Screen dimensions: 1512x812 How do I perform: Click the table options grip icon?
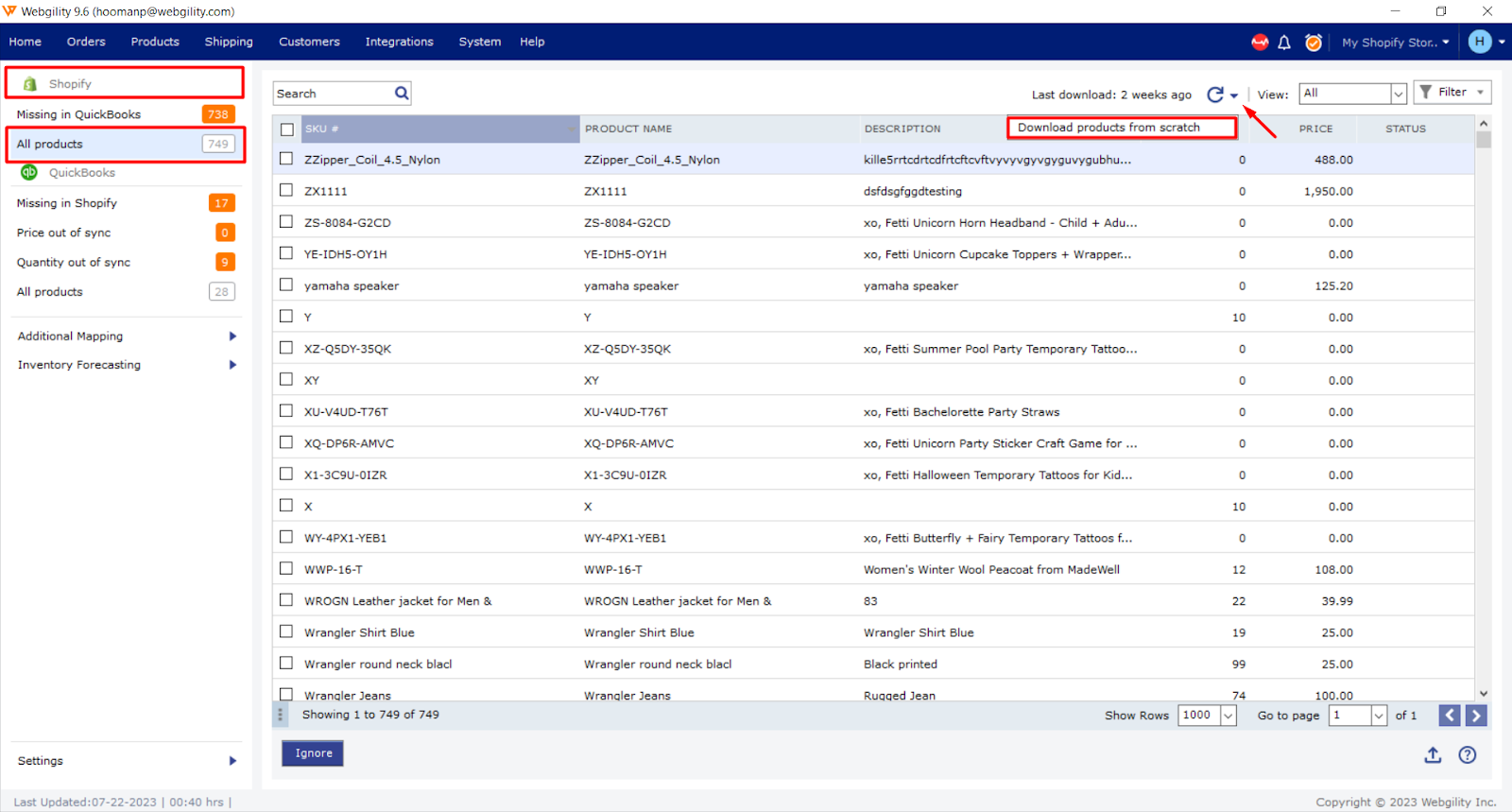click(x=280, y=715)
